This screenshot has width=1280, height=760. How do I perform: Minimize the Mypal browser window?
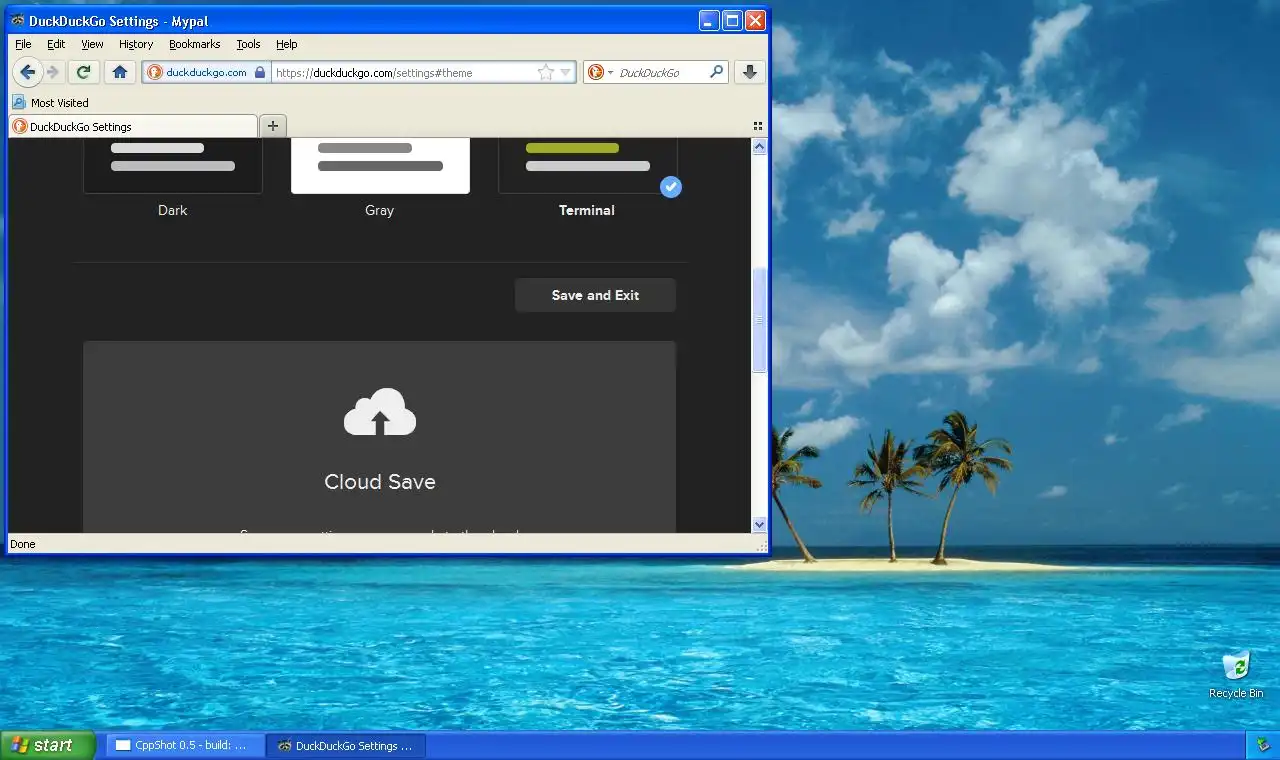tap(709, 20)
